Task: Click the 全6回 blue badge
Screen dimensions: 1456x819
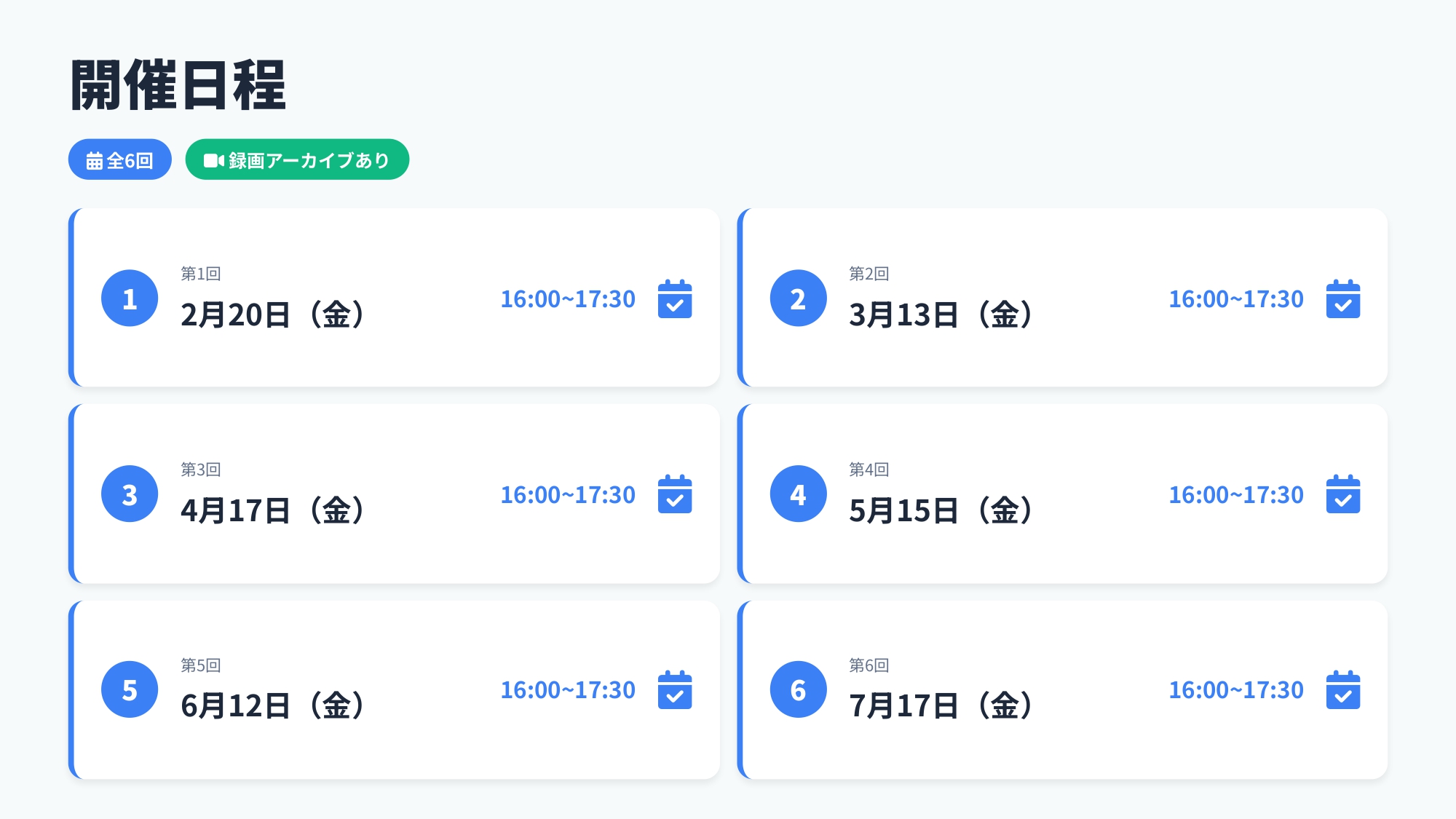Action: [120, 159]
